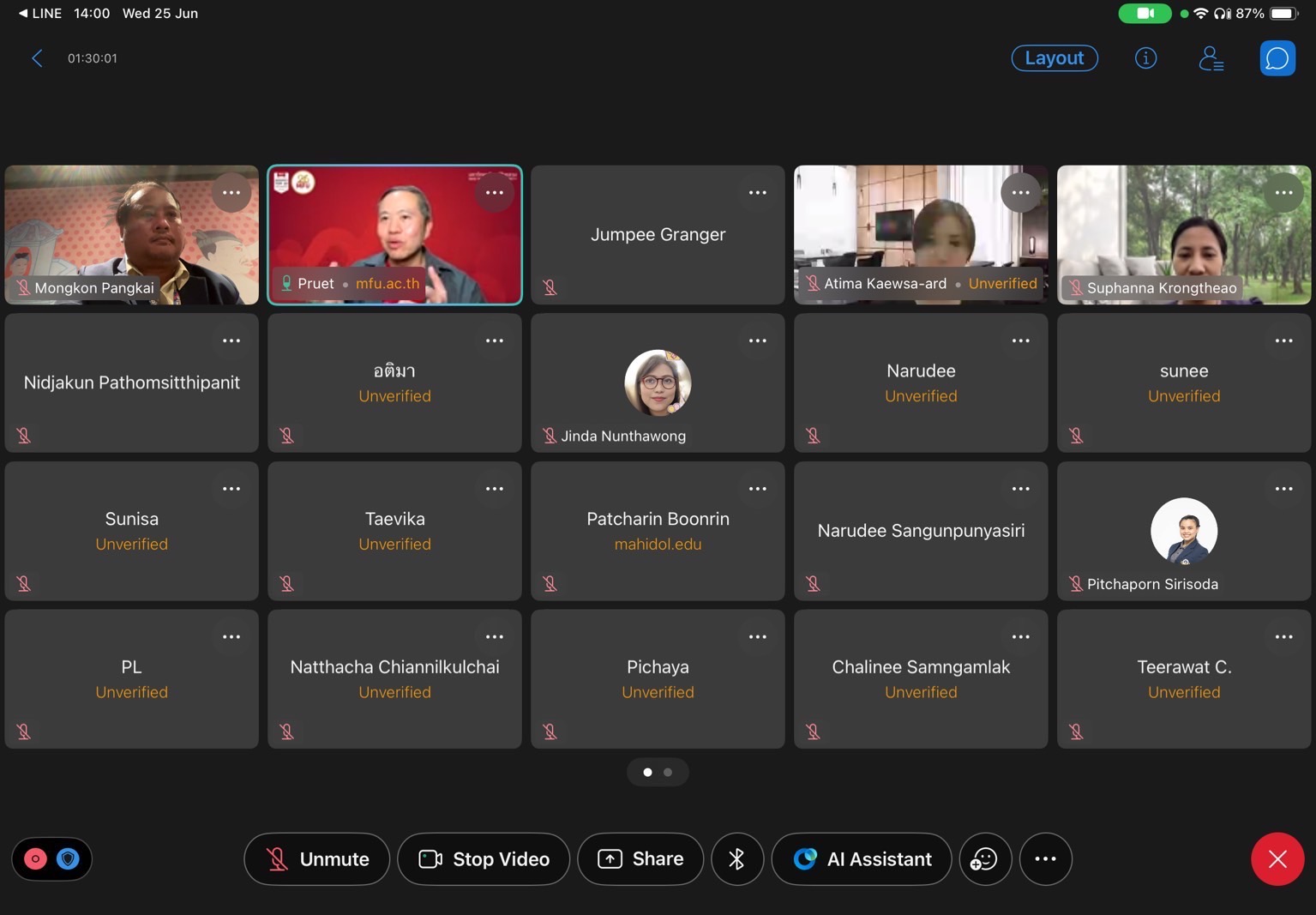Unmute your microphone

click(x=316, y=858)
